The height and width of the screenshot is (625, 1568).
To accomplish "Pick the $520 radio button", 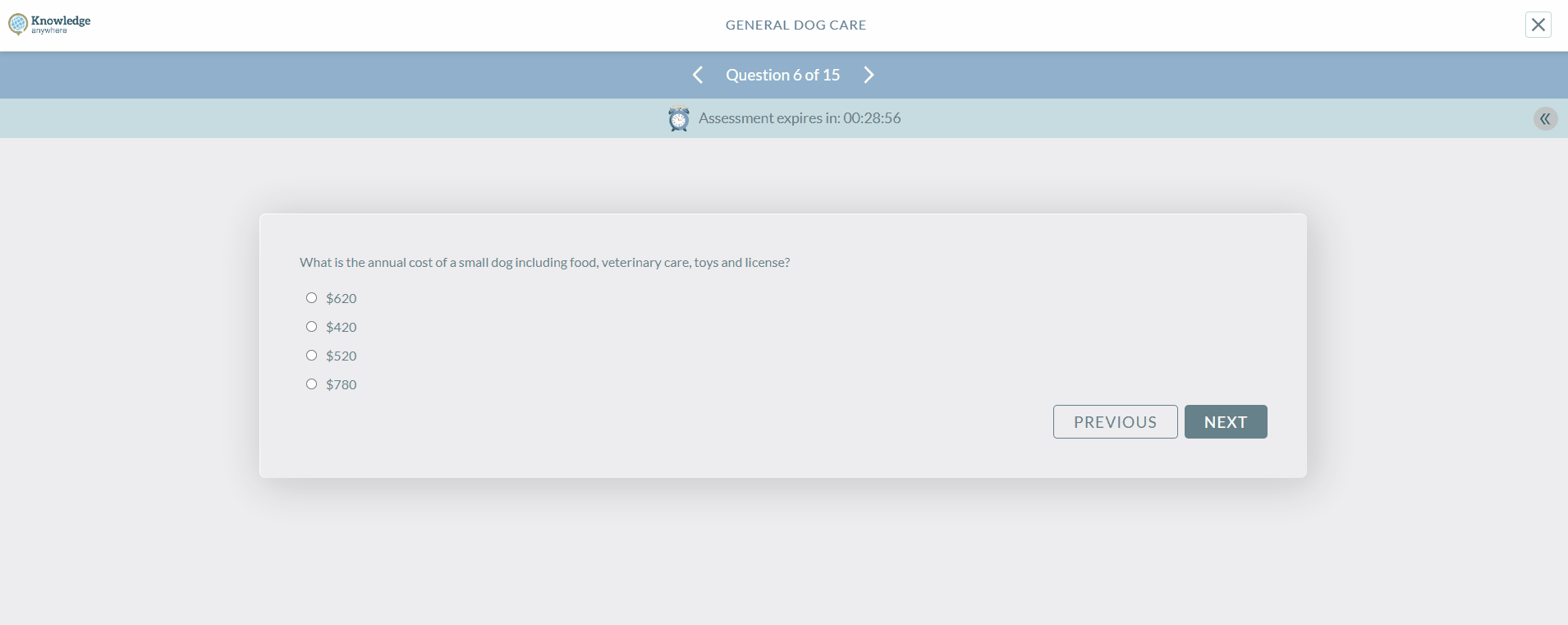I will pyautogui.click(x=311, y=356).
